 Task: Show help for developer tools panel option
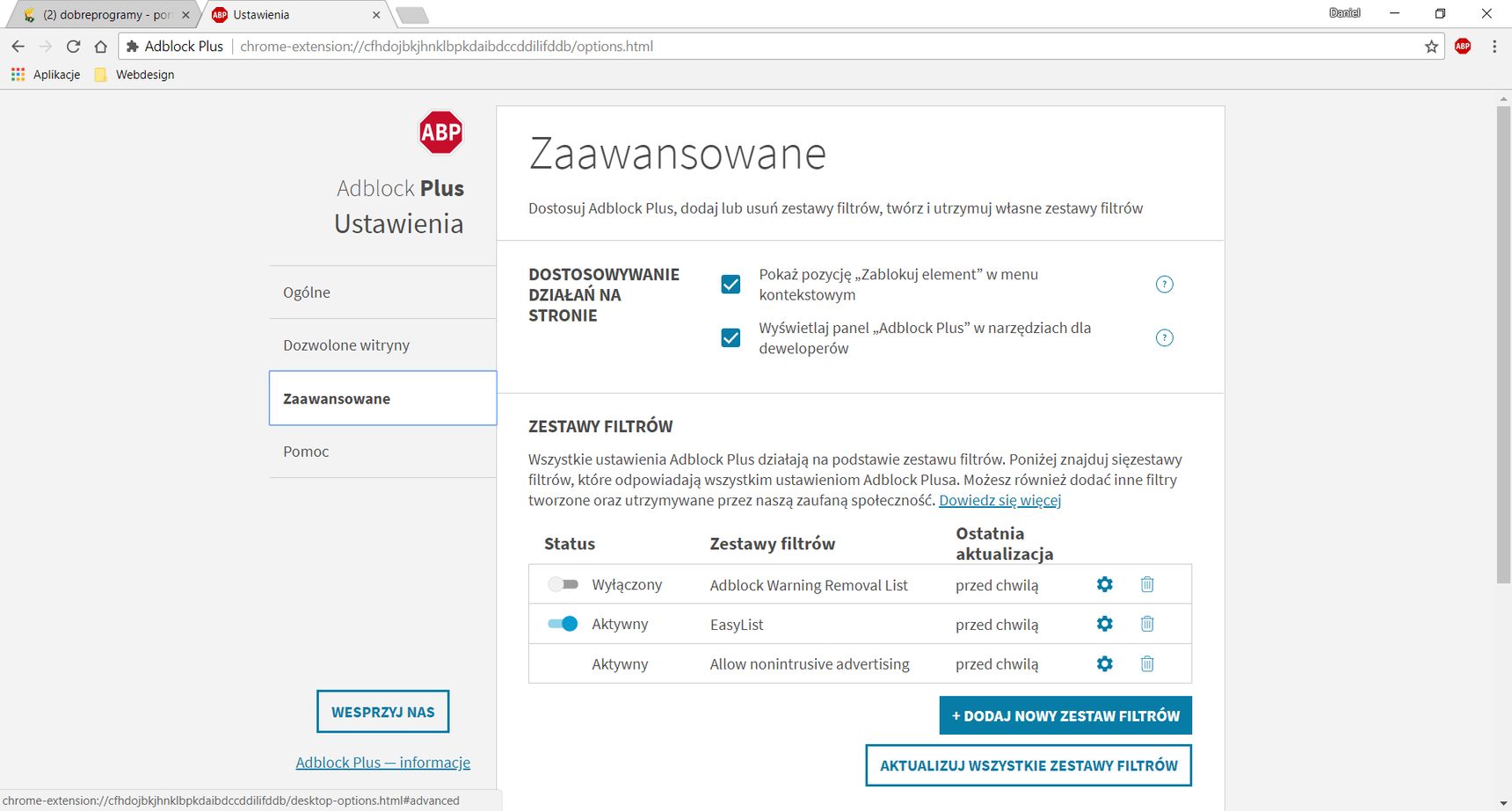pyautogui.click(x=1164, y=337)
